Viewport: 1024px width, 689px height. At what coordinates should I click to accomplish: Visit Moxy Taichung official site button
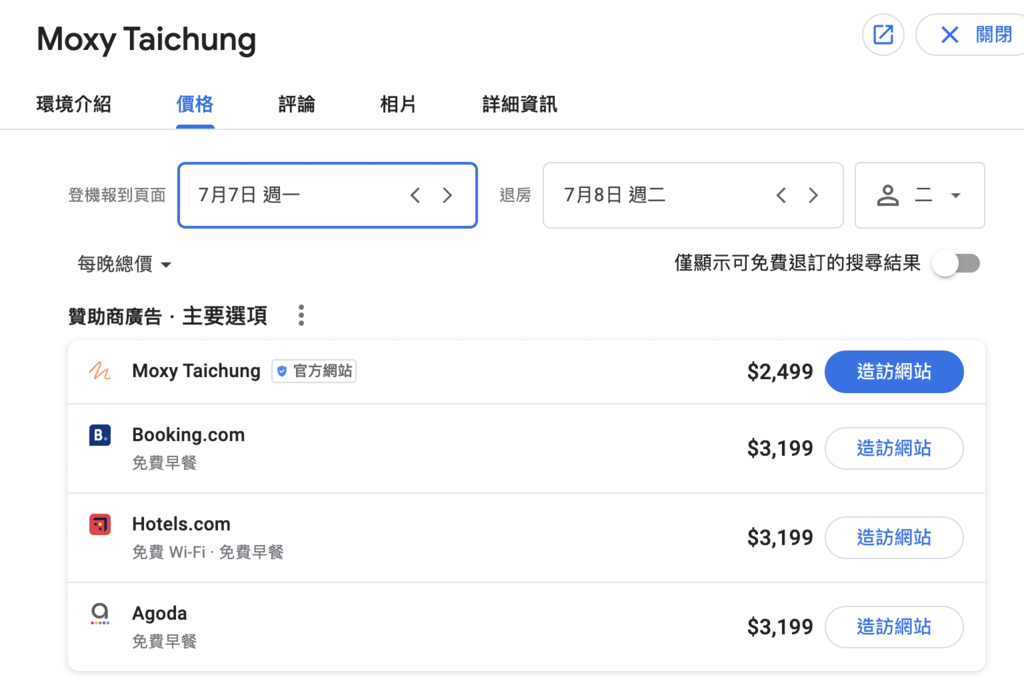(x=894, y=372)
